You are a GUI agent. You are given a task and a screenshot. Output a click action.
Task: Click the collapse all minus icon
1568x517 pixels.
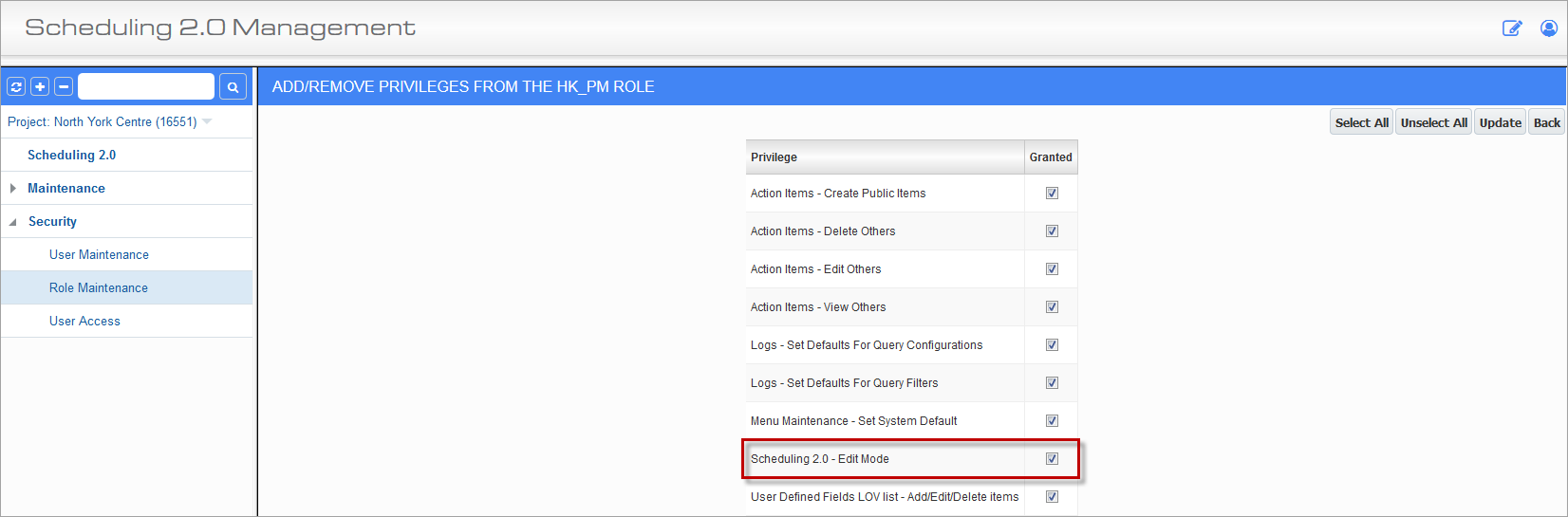[64, 86]
